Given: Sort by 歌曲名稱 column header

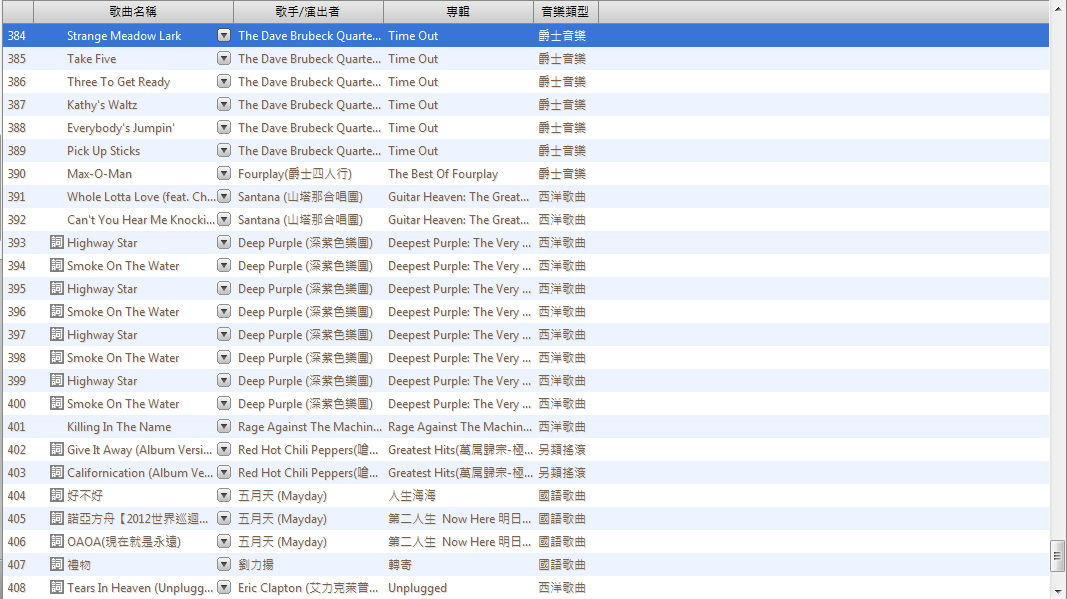Looking at the screenshot, I should (x=133, y=12).
